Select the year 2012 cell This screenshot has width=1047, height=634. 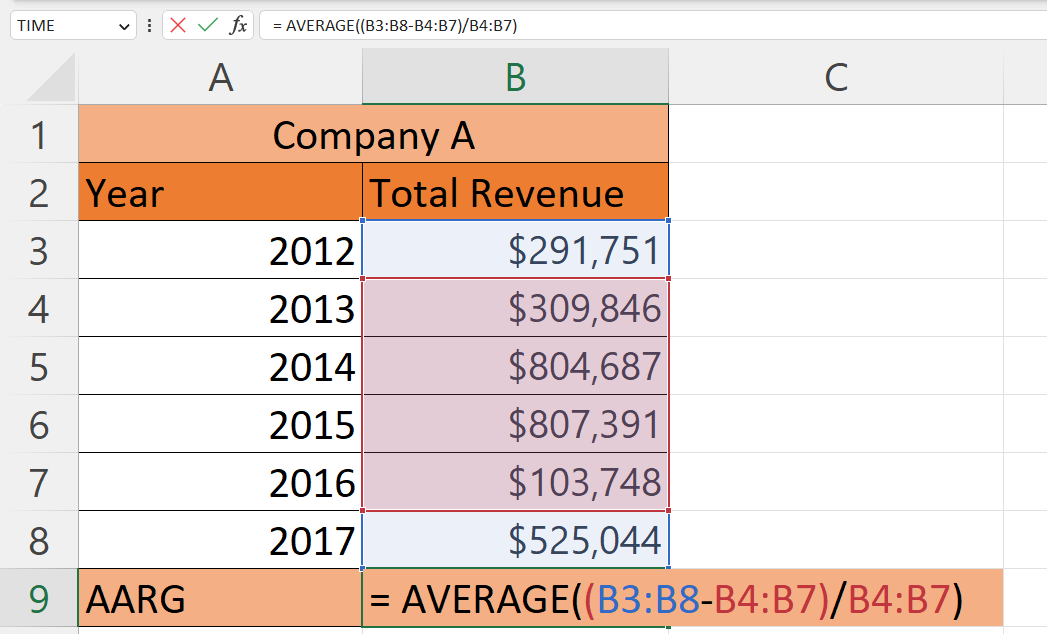click(220, 250)
